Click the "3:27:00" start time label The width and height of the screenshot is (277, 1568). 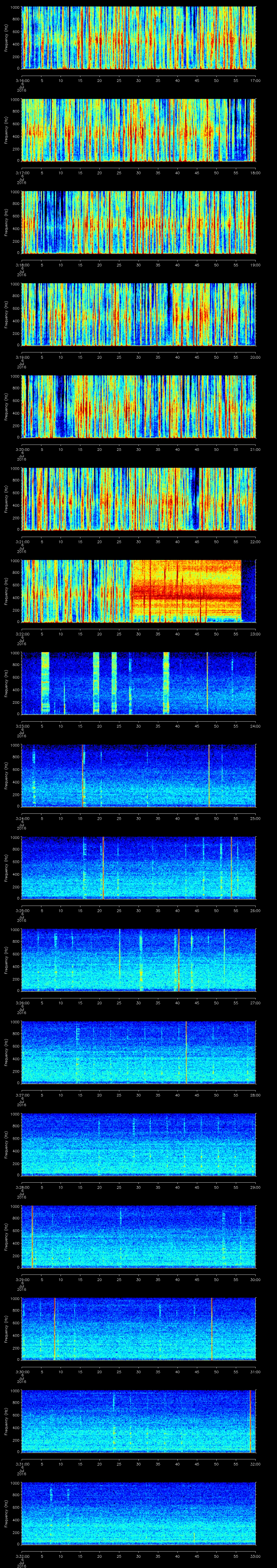pos(22,1095)
